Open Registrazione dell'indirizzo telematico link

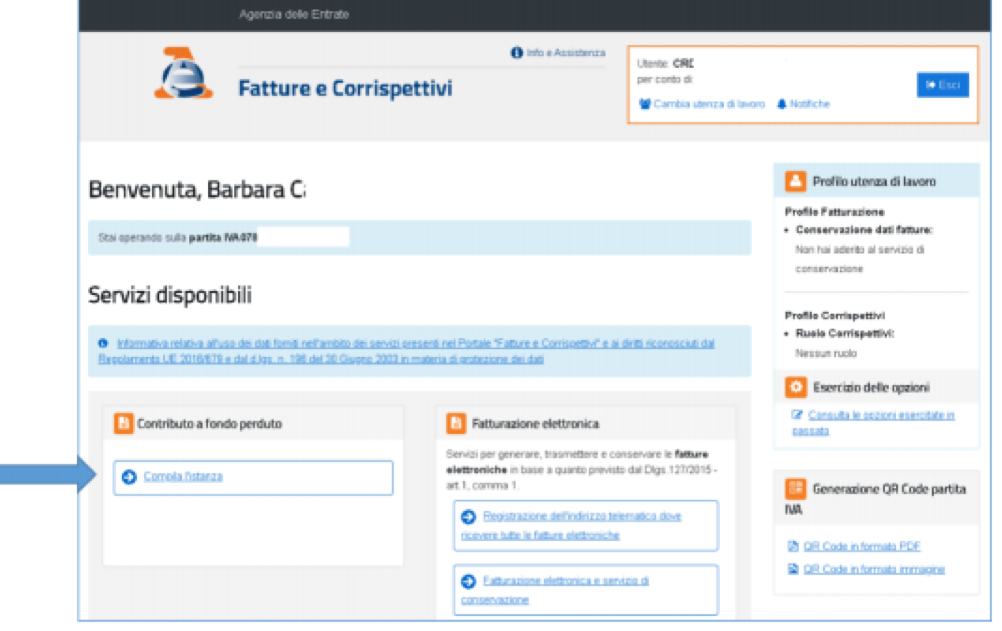pos(581,525)
